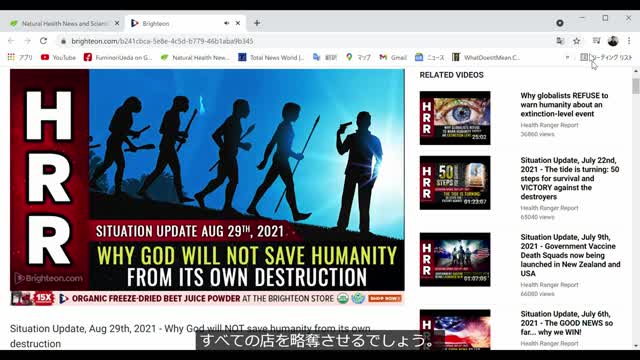The height and width of the screenshot is (360, 640).
Task: Open the media control icon in toolbar
Action: click(596, 41)
